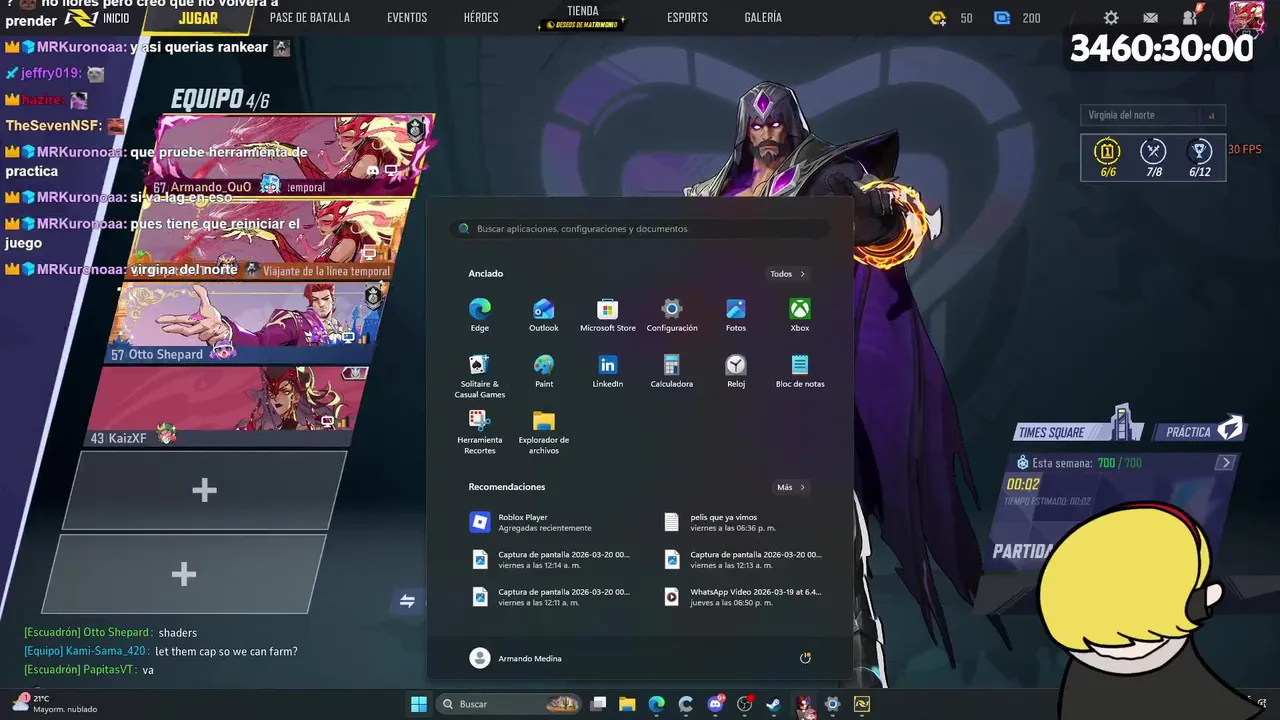Open the game mail envelope icon
This screenshot has width=1280, height=720.
1151,18
